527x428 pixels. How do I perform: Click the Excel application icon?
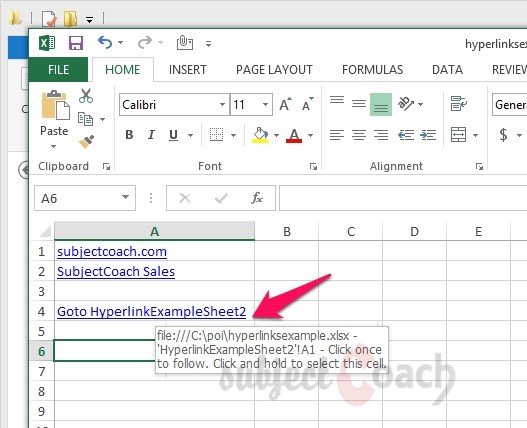pyautogui.click(x=47, y=43)
